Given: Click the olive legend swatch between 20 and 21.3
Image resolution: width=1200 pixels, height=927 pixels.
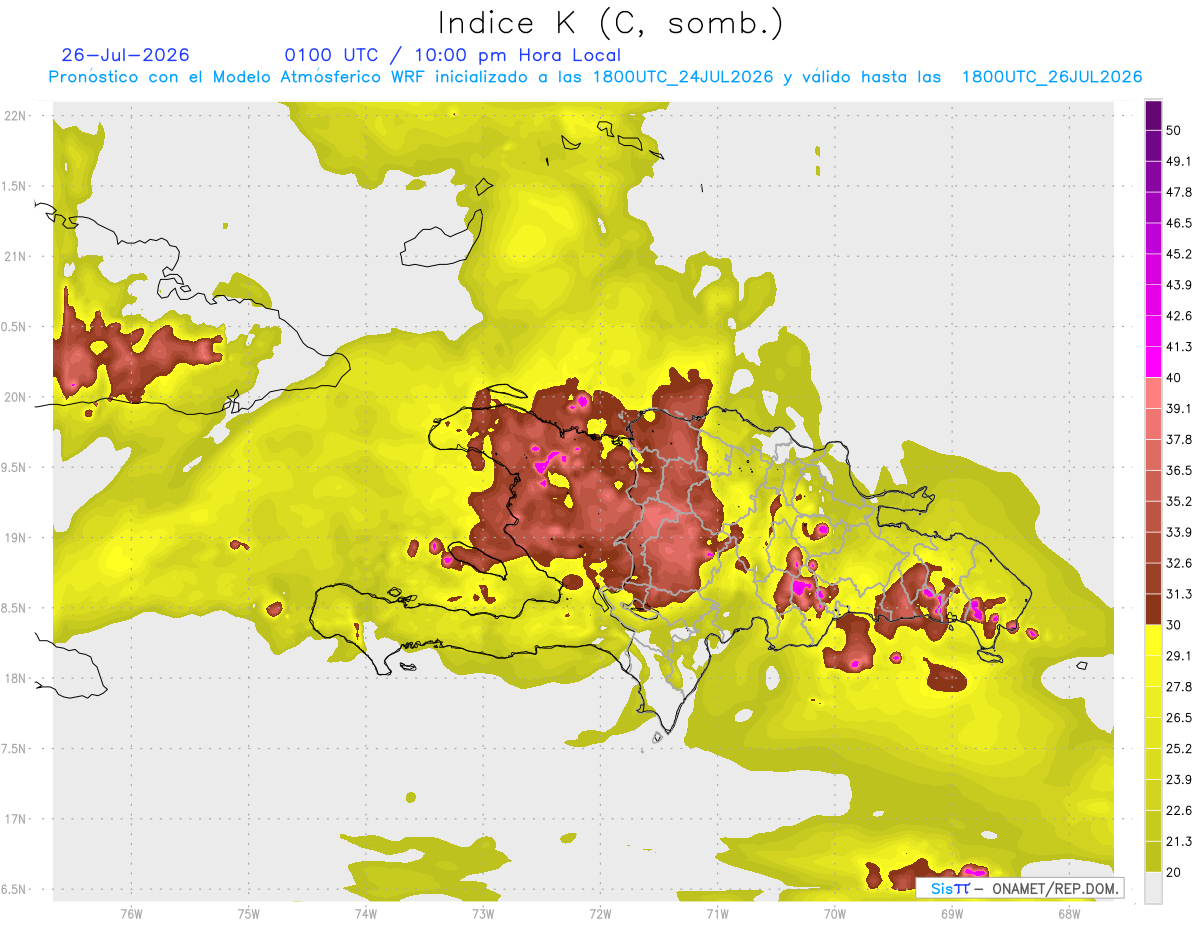Looking at the screenshot, I should 1153,857.
